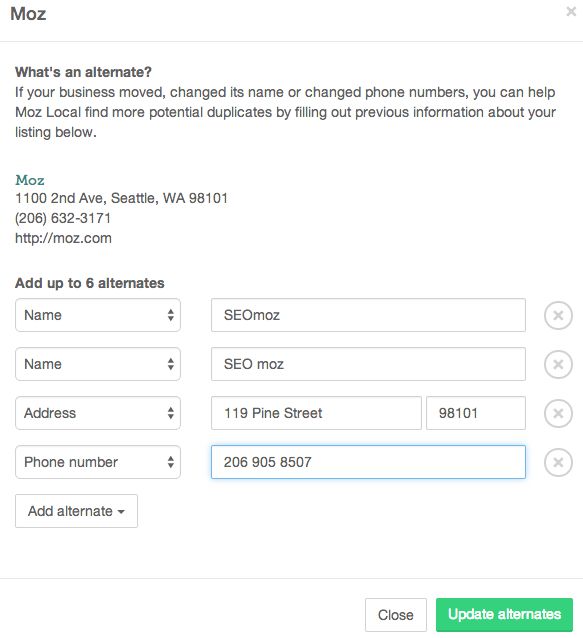
Task: Close the Moz dialog with the X
Action: (x=571, y=11)
